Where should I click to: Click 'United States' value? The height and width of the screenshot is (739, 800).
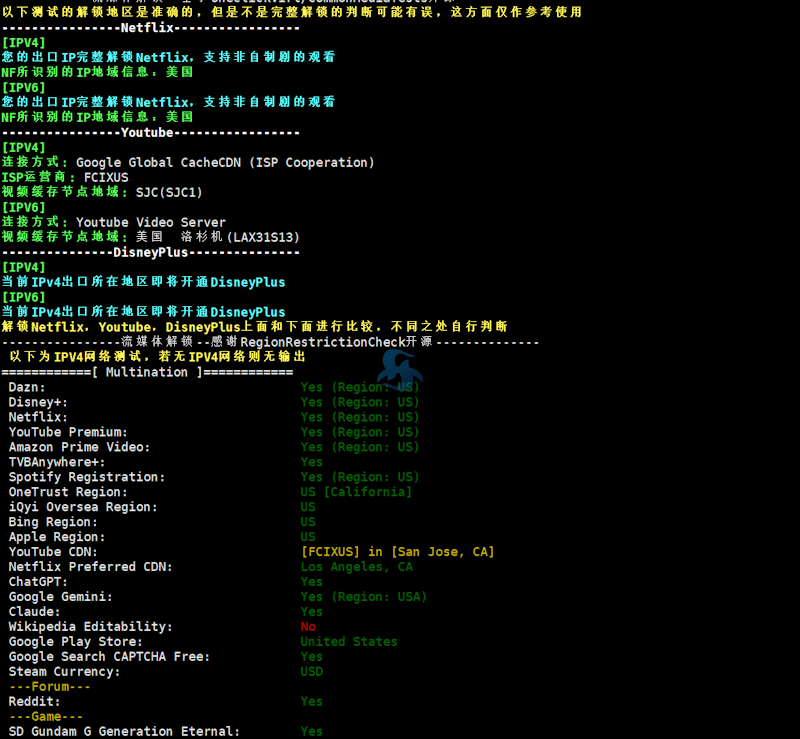[349, 642]
